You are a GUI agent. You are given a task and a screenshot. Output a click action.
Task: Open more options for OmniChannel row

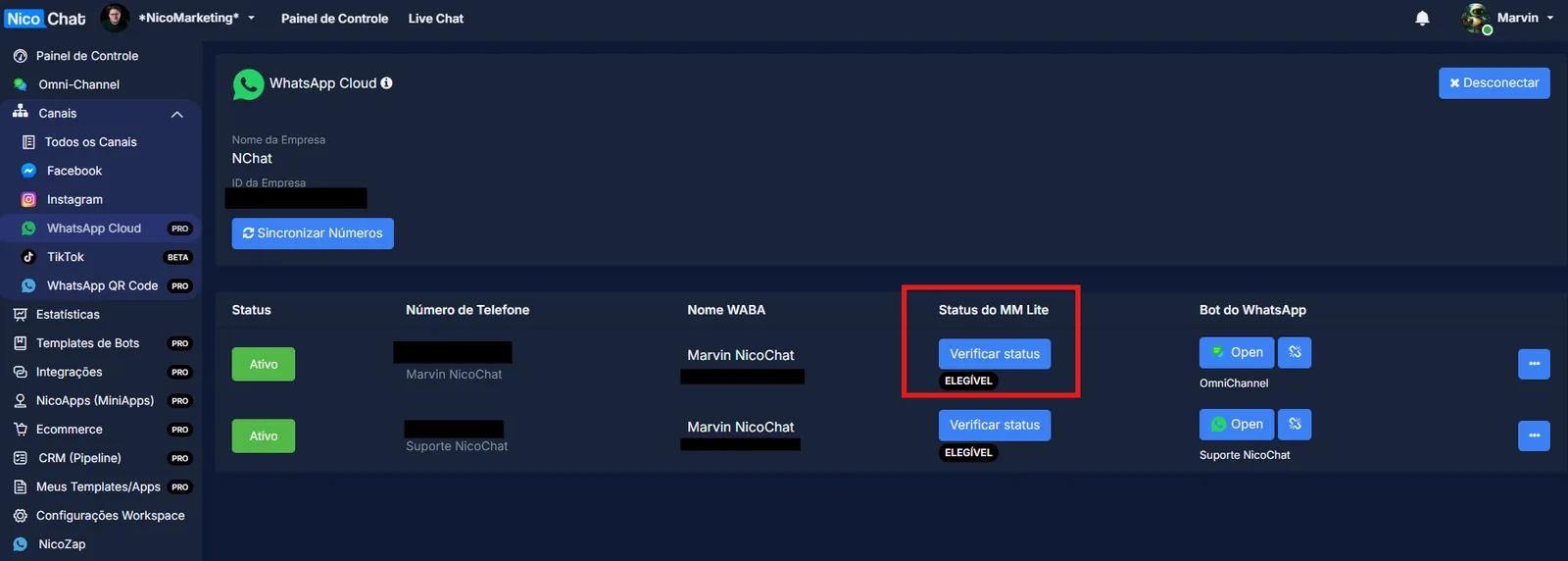[x=1534, y=364]
